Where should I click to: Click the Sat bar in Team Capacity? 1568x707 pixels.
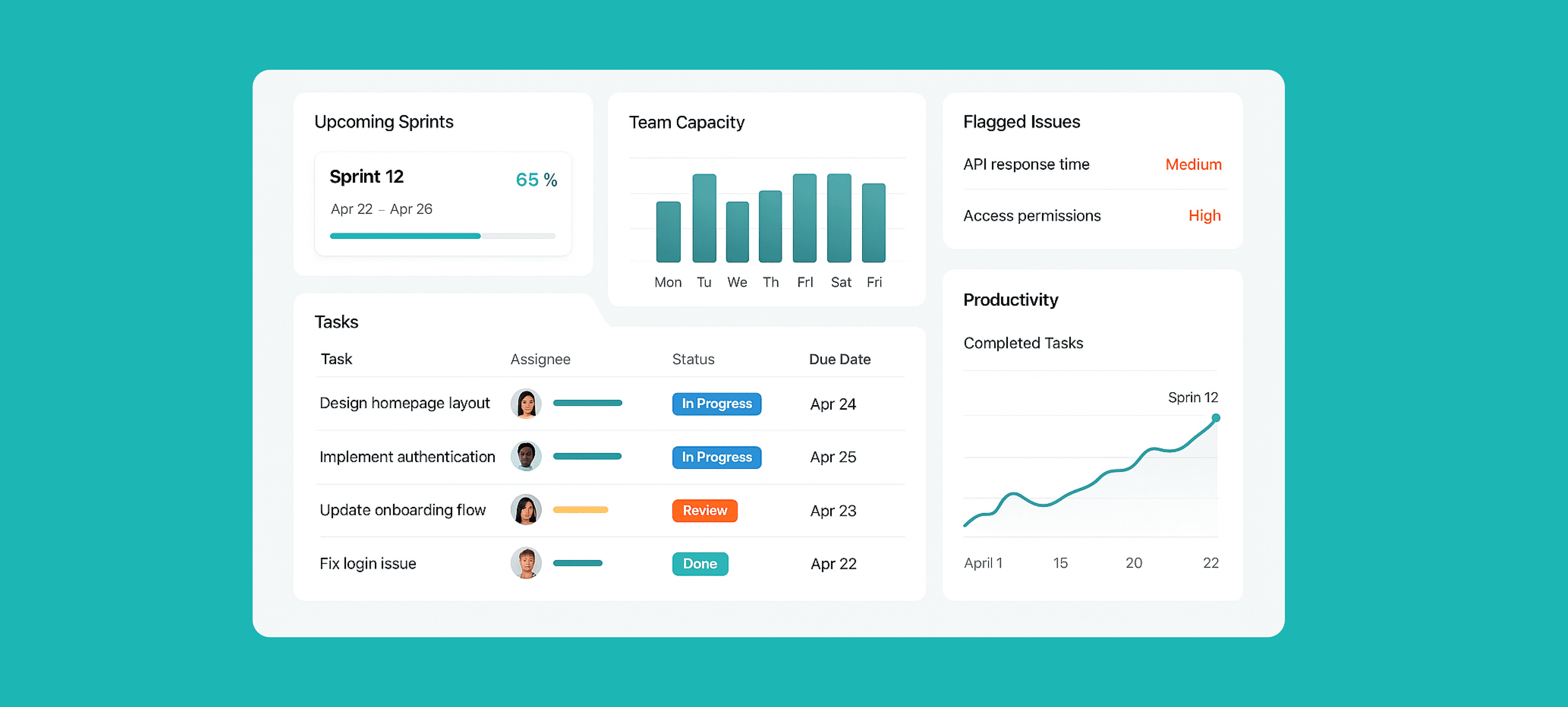[839, 218]
